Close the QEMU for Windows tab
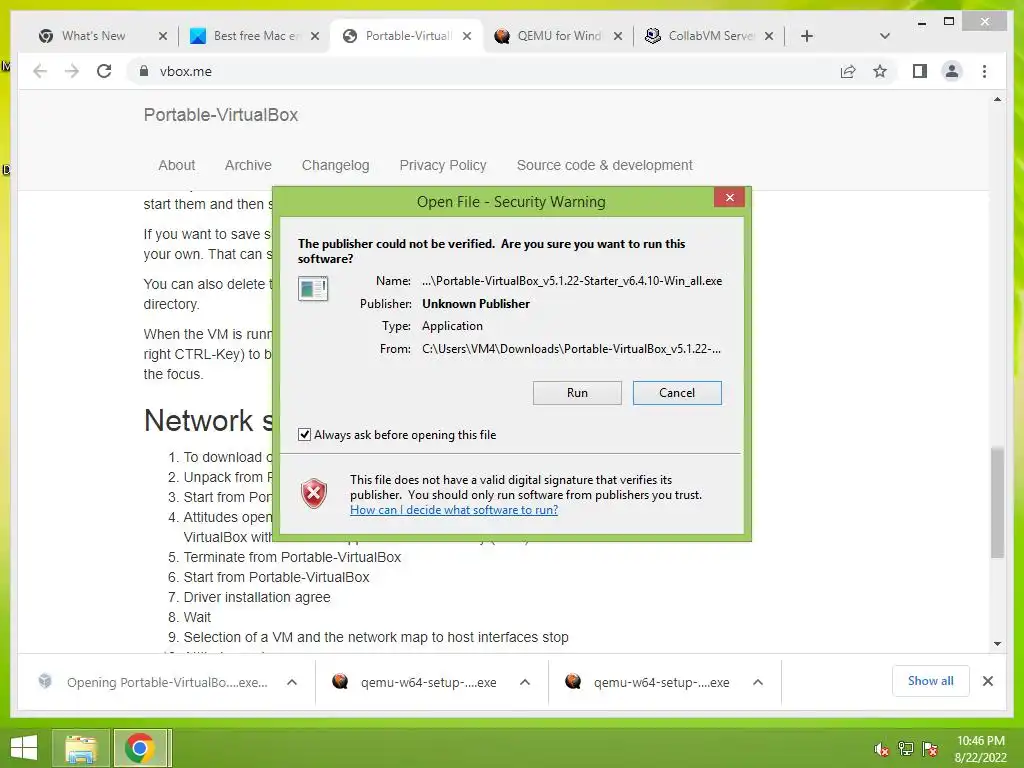Viewport: 1024px width, 768px height. coord(618,37)
